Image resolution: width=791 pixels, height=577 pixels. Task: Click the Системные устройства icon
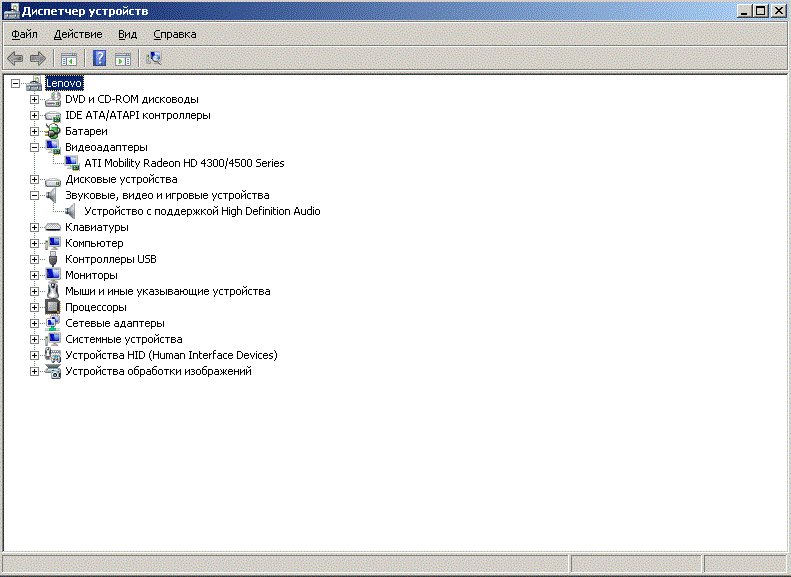click(53, 339)
